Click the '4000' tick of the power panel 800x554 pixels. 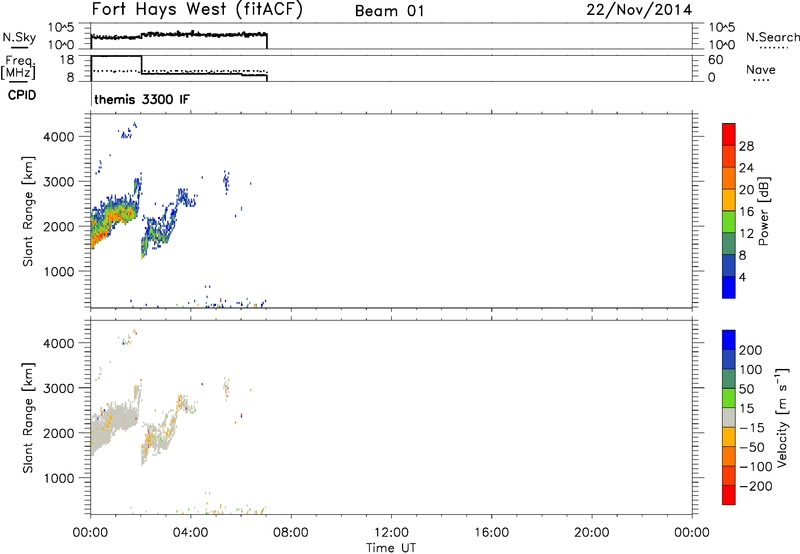point(58,137)
